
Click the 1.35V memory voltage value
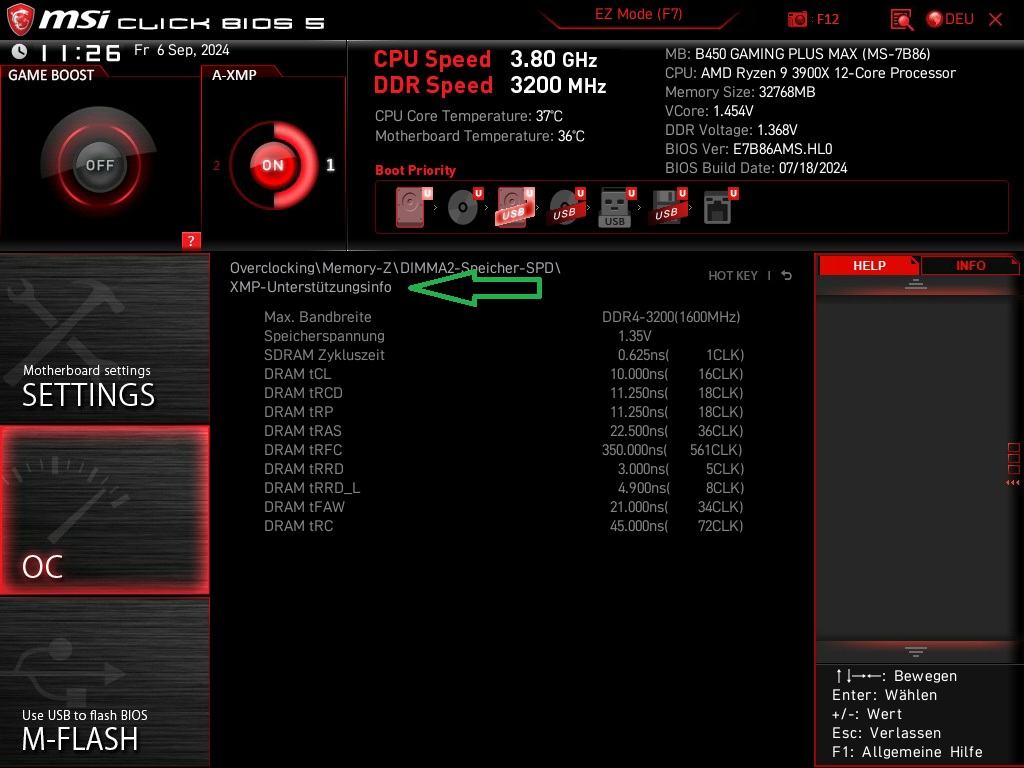(635, 336)
